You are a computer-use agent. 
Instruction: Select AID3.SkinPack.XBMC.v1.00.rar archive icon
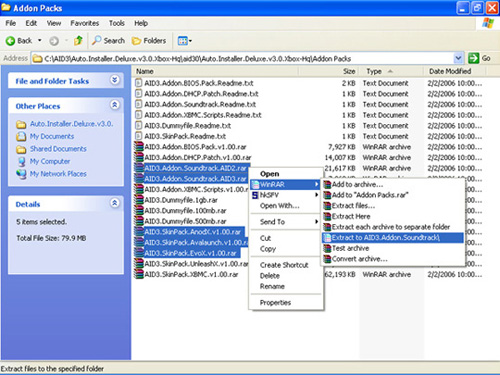[139, 274]
